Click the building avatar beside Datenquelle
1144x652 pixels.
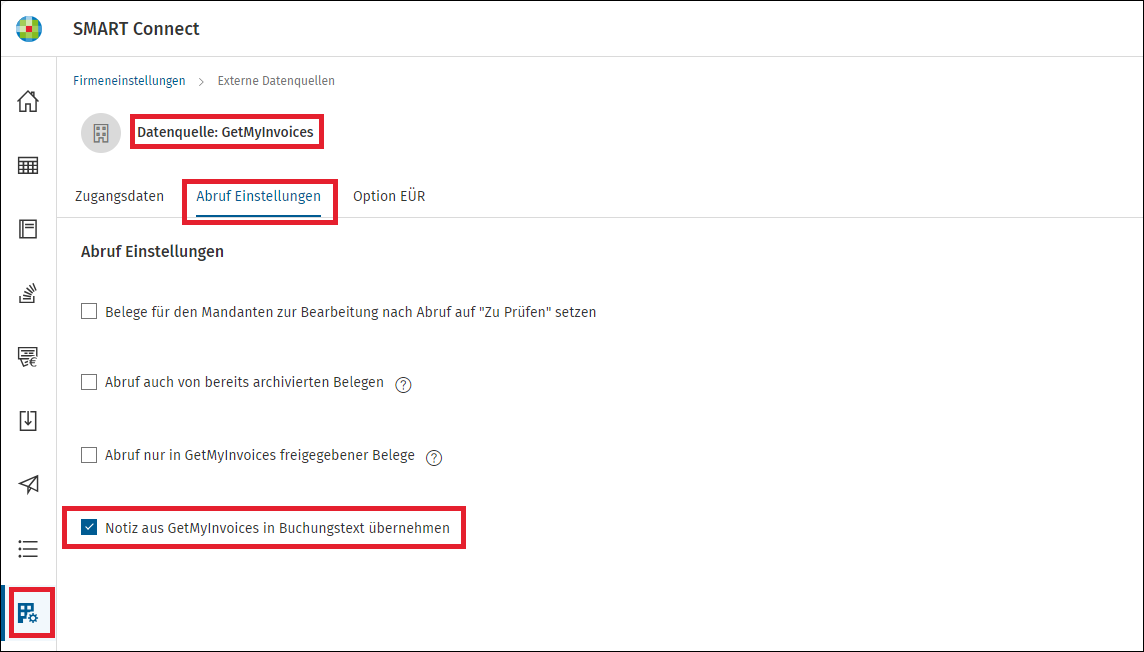pyautogui.click(x=101, y=133)
